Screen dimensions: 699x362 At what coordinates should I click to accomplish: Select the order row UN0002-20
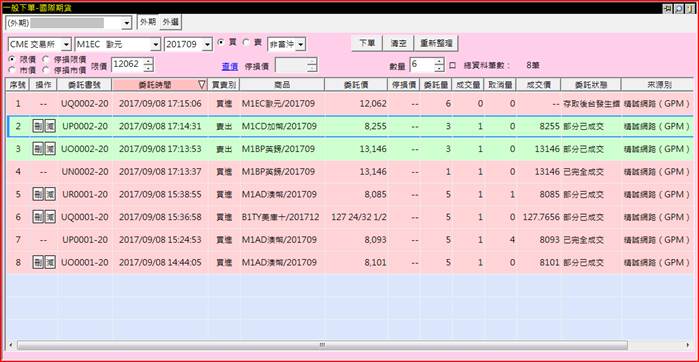[349, 172]
